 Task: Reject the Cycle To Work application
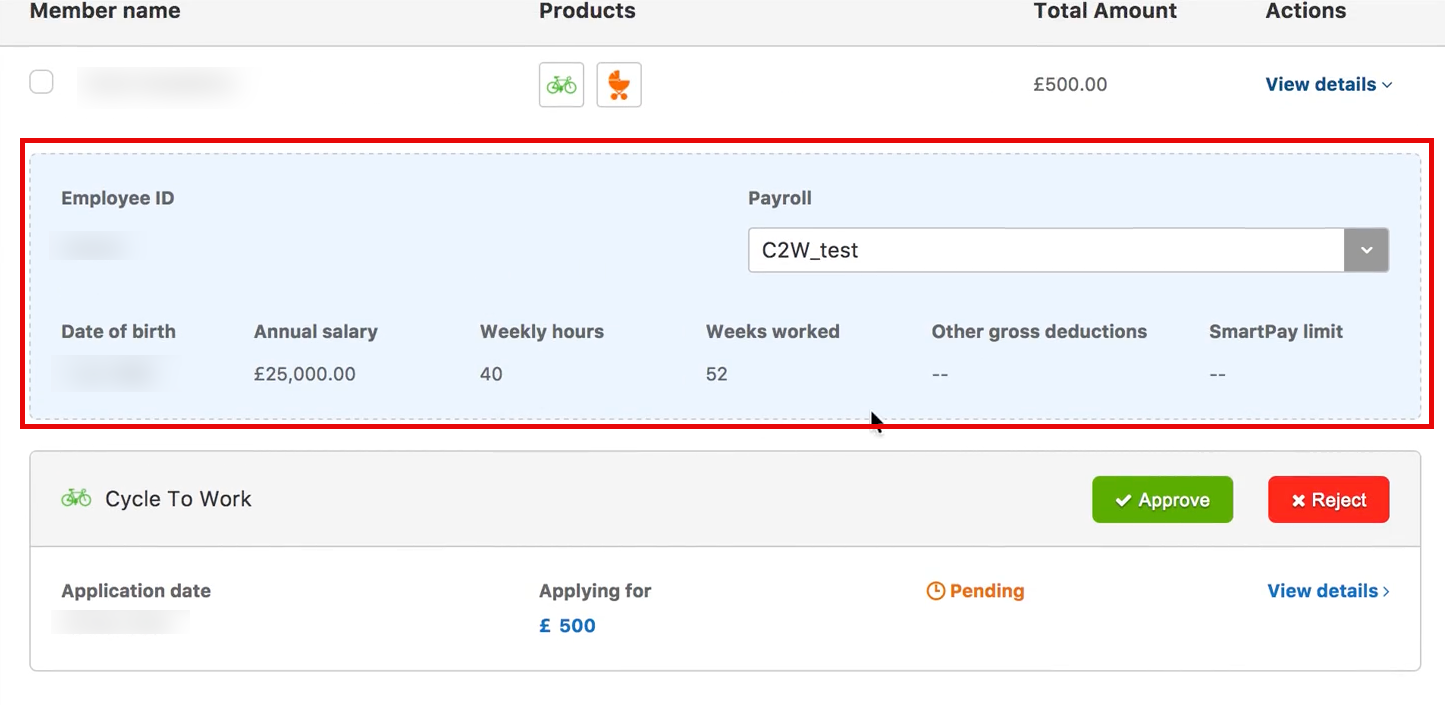point(1328,500)
